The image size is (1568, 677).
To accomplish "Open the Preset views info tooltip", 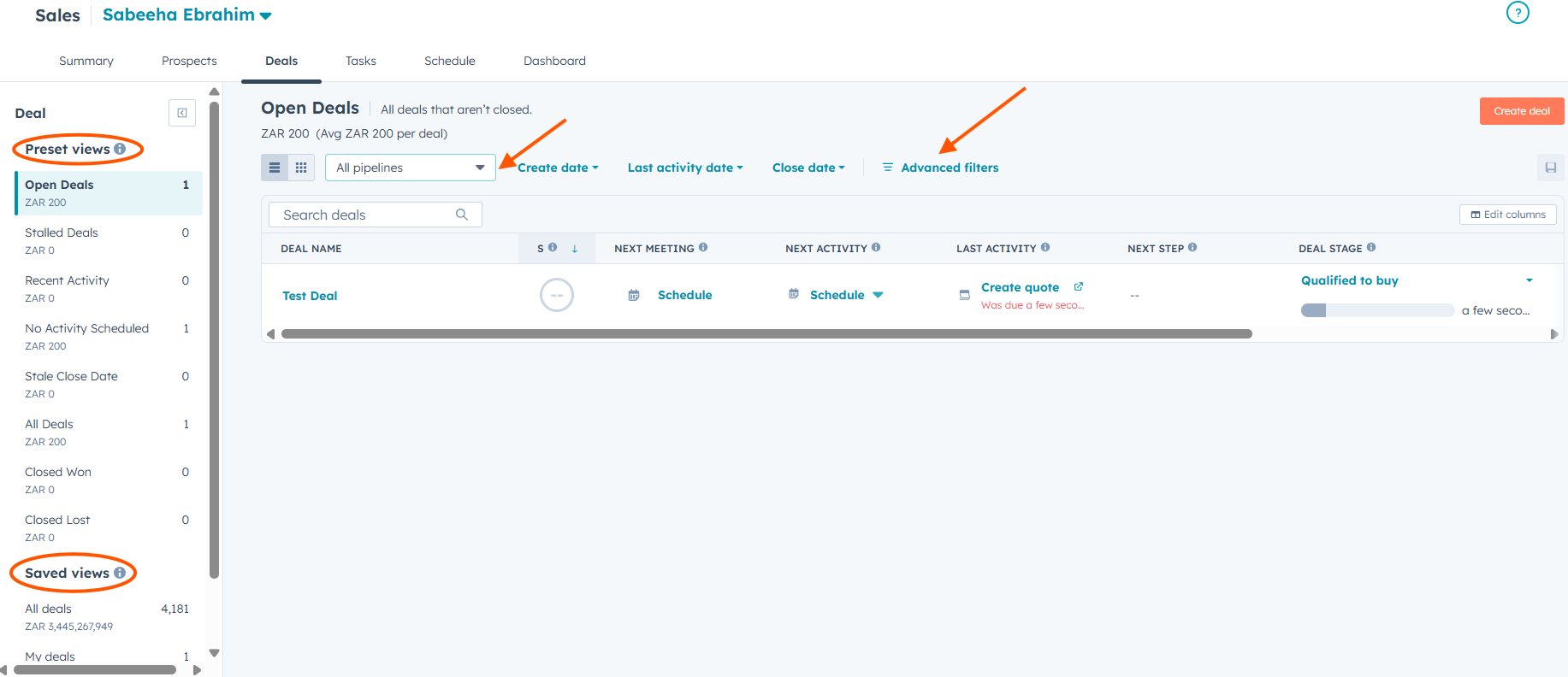I will [x=120, y=149].
